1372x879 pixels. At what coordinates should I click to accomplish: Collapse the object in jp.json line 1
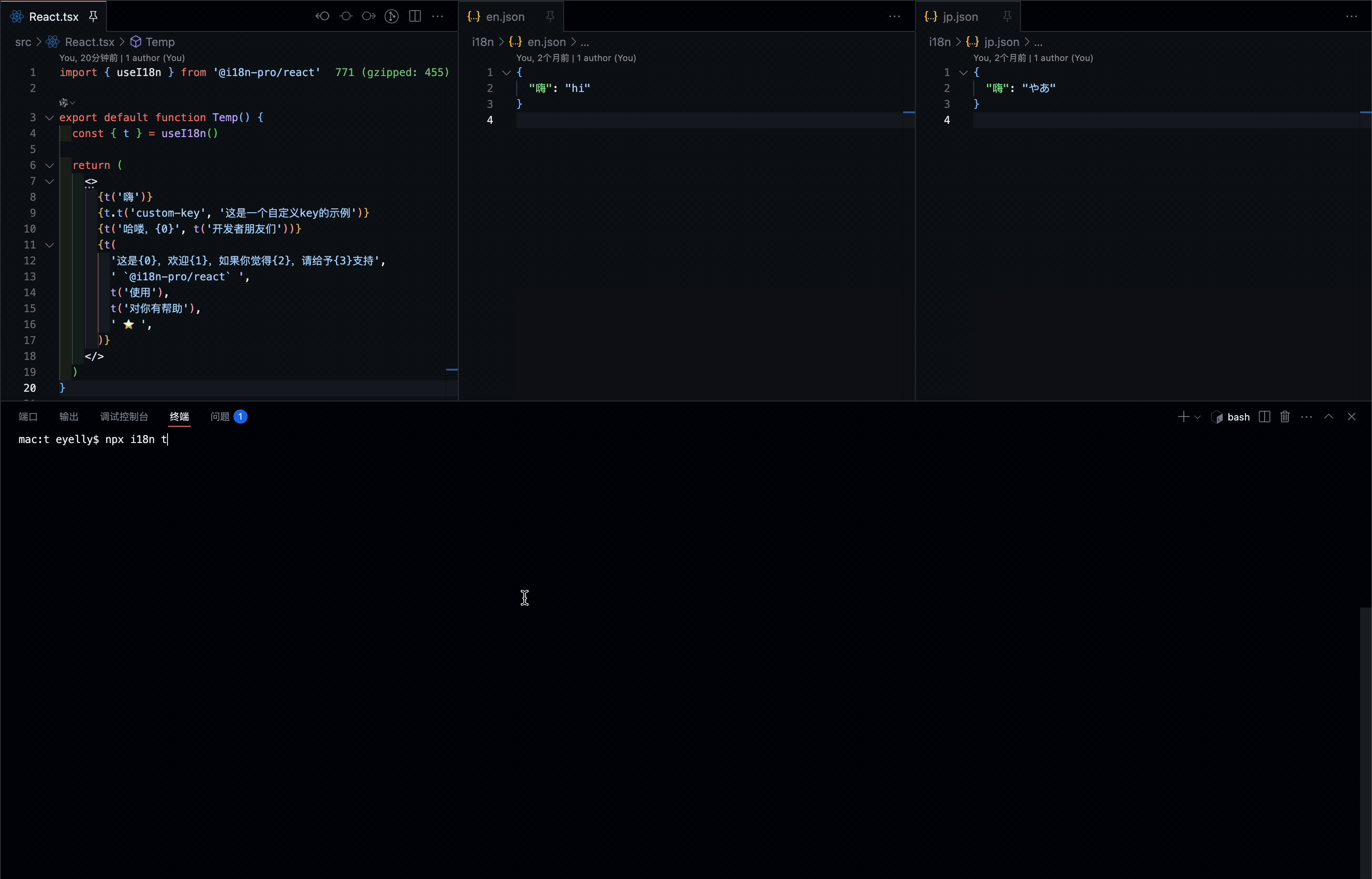[964, 73]
